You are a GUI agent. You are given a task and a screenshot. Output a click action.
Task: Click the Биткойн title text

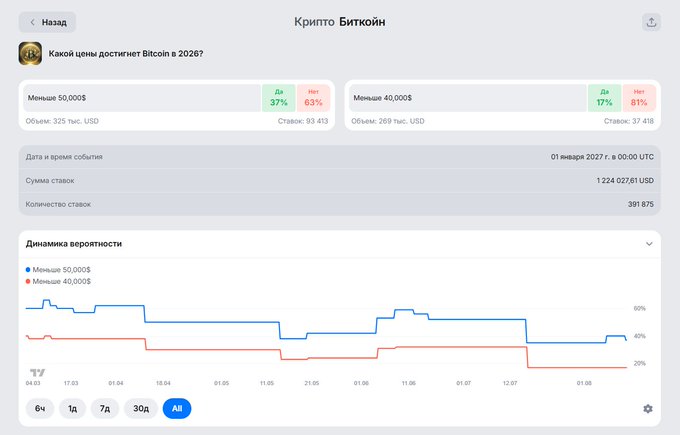(362, 22)
